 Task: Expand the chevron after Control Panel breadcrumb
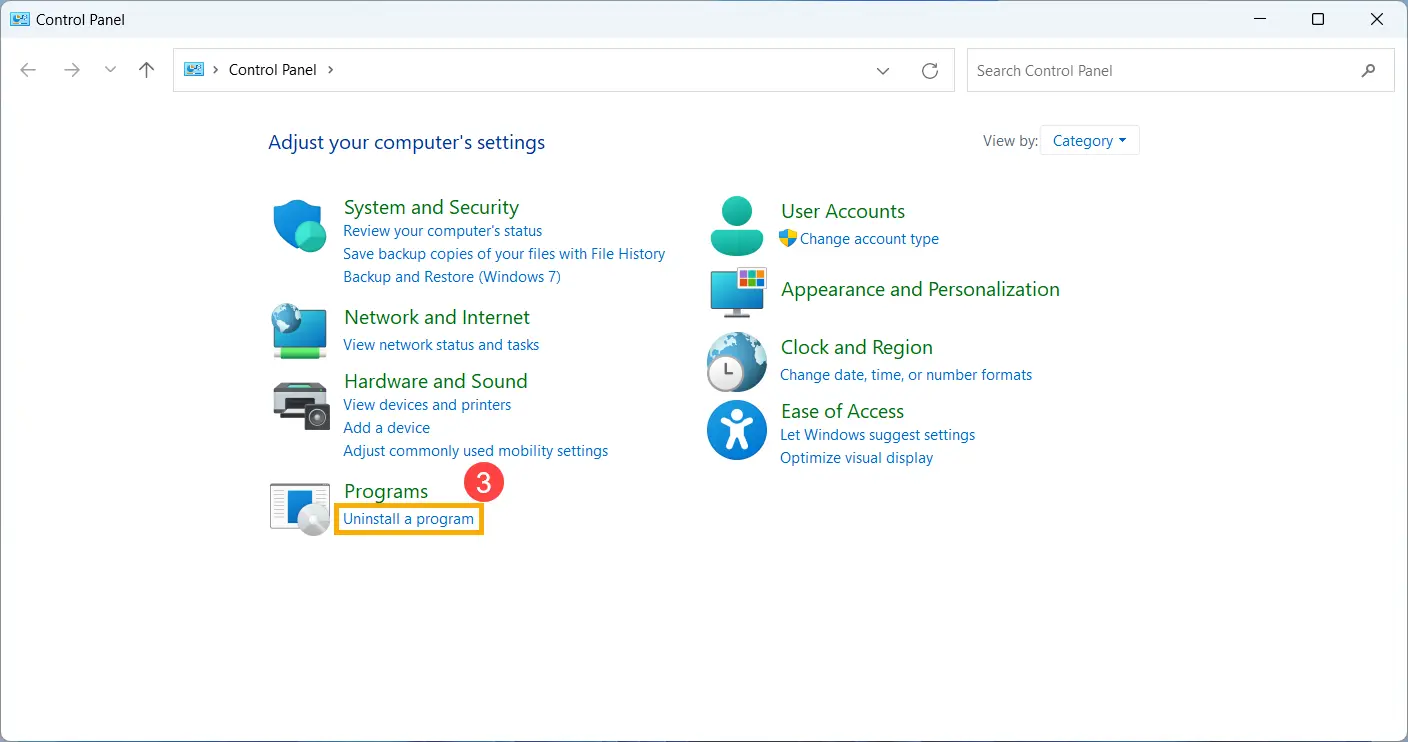(x=331, y=70)
